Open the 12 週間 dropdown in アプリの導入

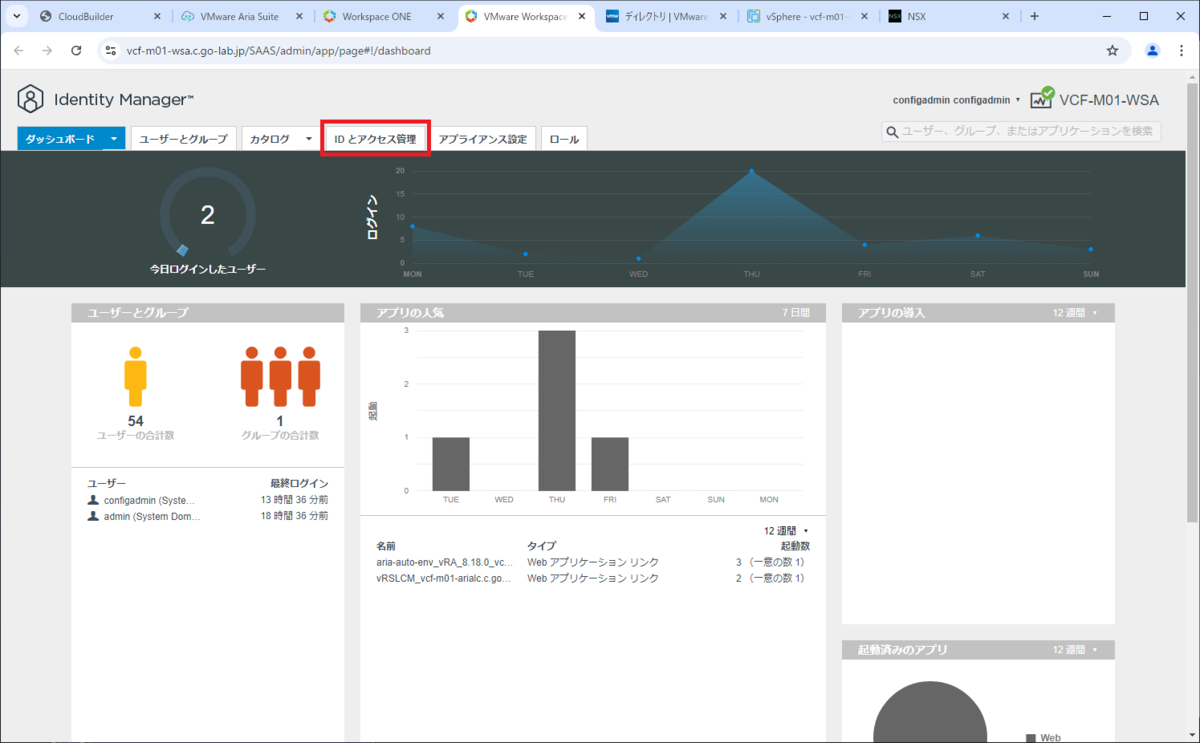(1075, 313)
